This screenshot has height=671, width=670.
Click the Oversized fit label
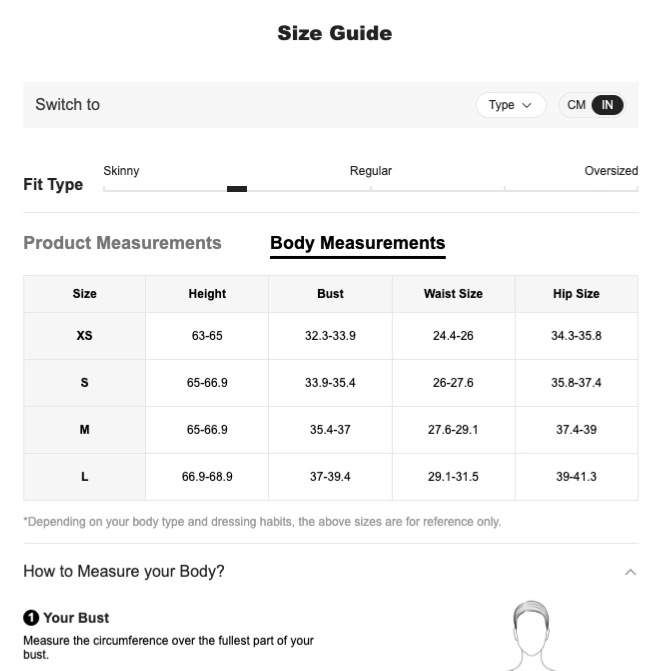click(611, 171)
